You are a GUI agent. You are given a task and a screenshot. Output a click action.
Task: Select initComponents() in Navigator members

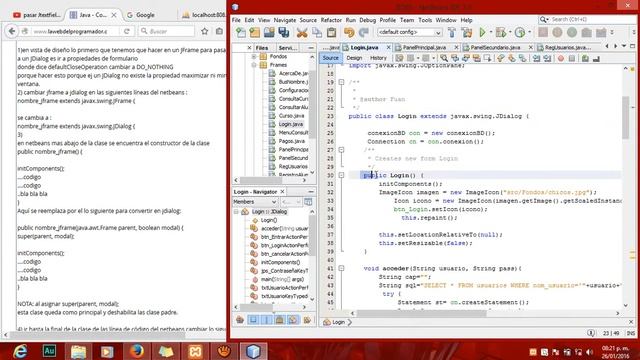pyautogui.click(x=280, y=262)
